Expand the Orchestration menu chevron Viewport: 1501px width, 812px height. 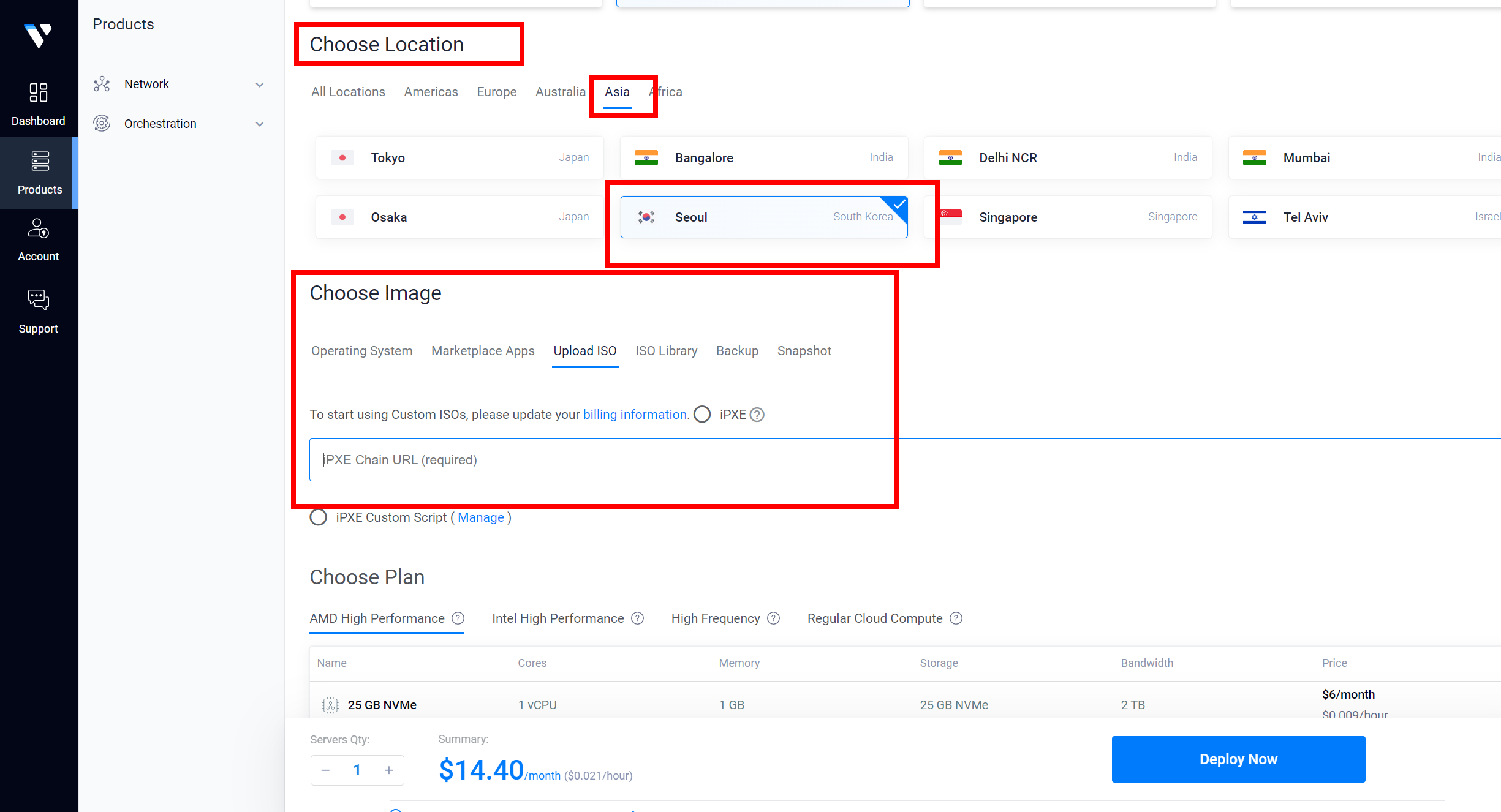tap(260, 124)
